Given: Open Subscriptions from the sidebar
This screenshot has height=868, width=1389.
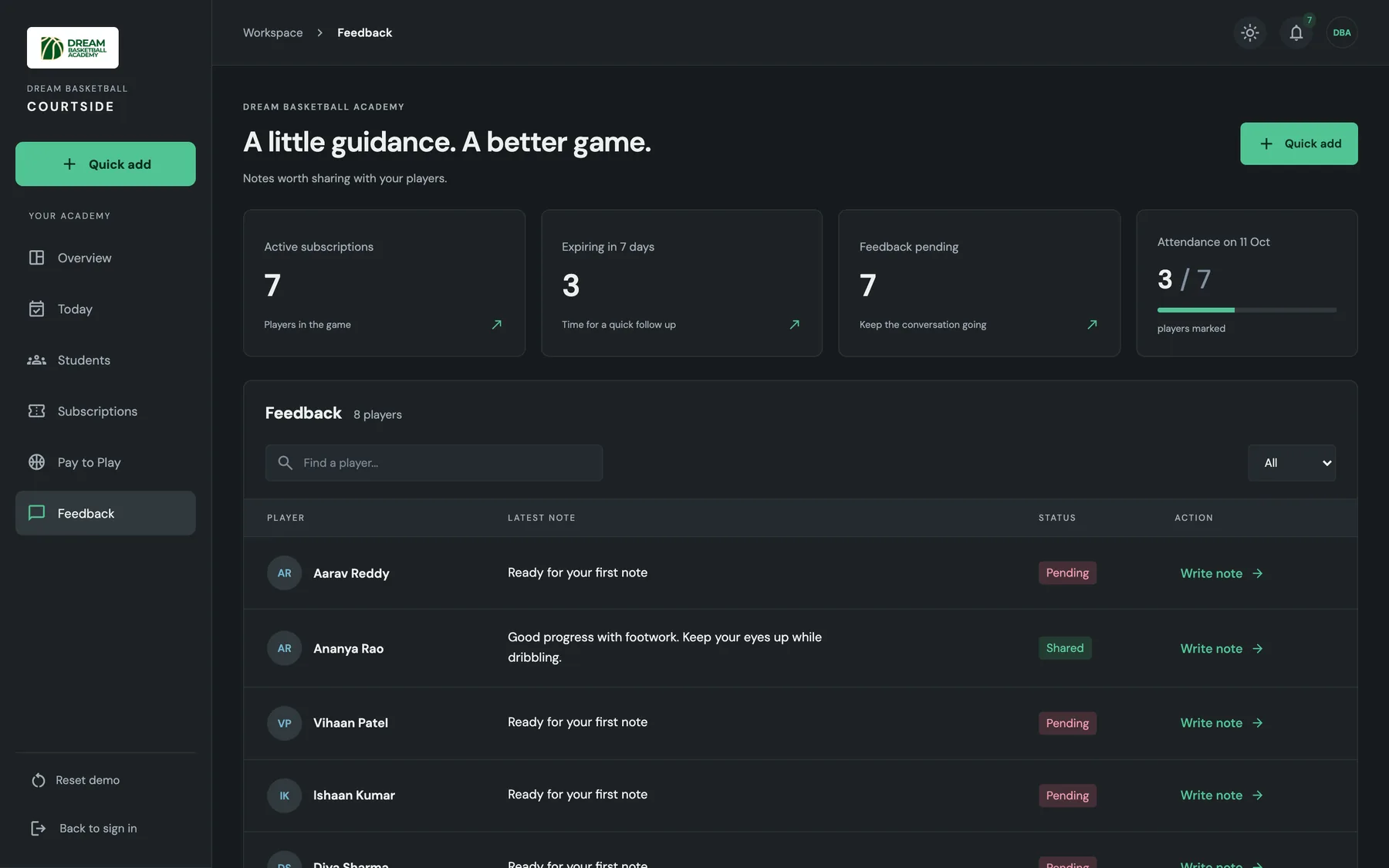Looking at the screenshot, I should pos(106,411).
